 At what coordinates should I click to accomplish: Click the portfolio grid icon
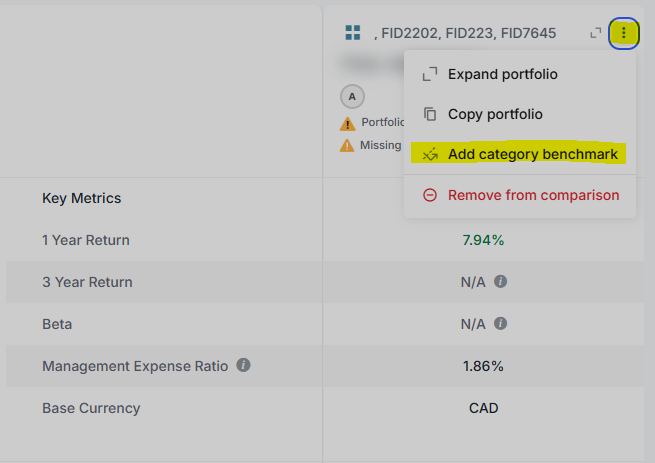[x=352, y=33]
